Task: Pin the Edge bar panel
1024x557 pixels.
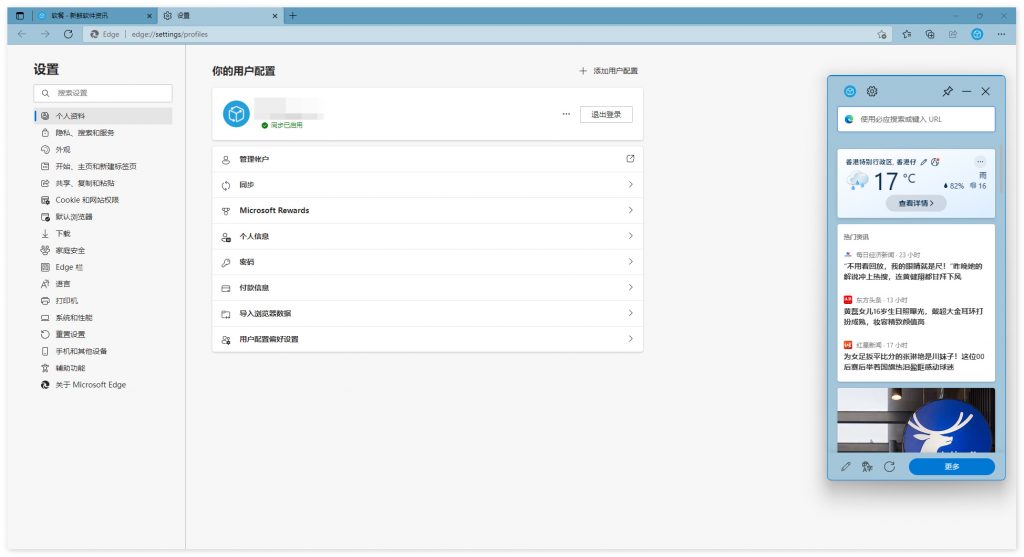Action: (x=947, y=91)
